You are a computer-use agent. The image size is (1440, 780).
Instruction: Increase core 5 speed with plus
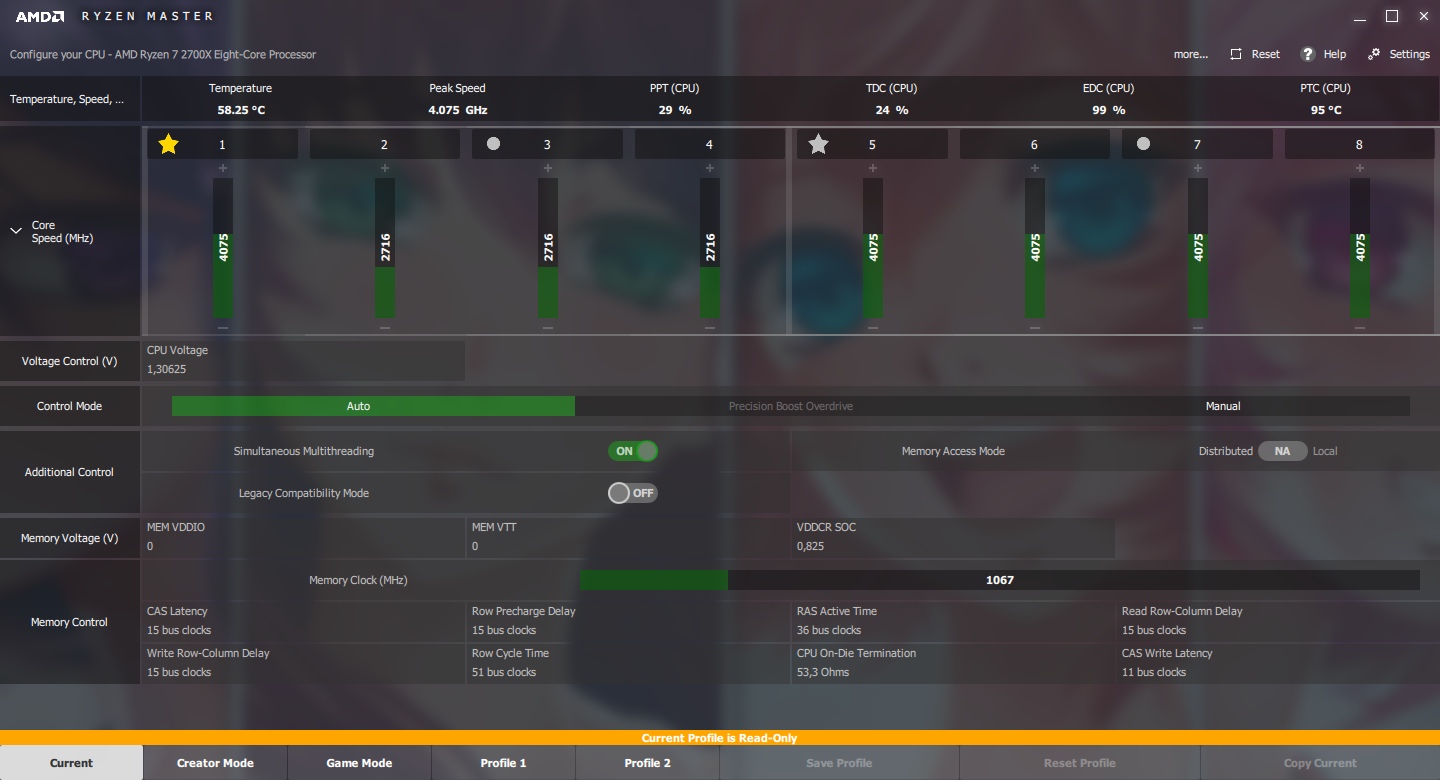[x=873, y=168]
